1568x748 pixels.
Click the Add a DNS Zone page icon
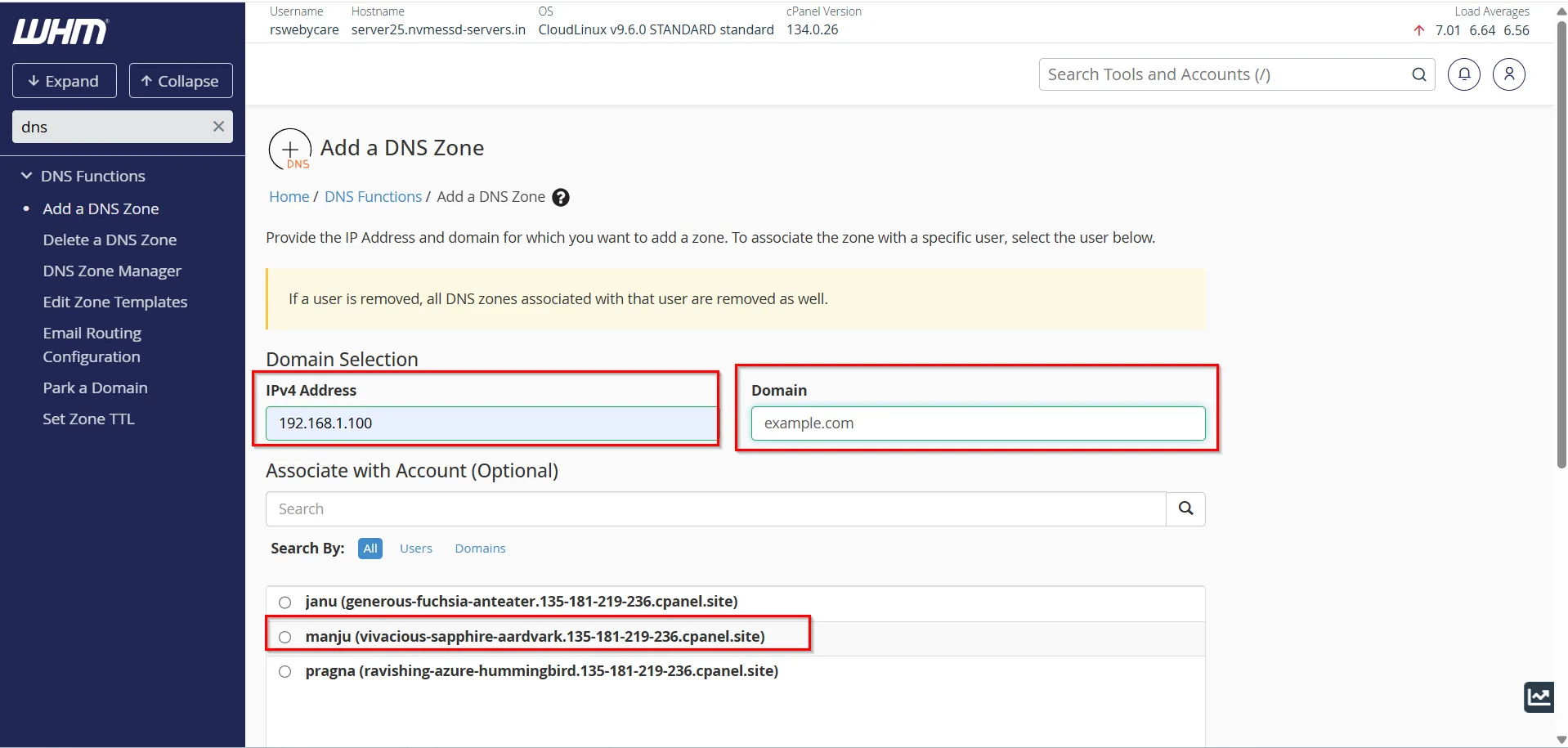point(290,149)
